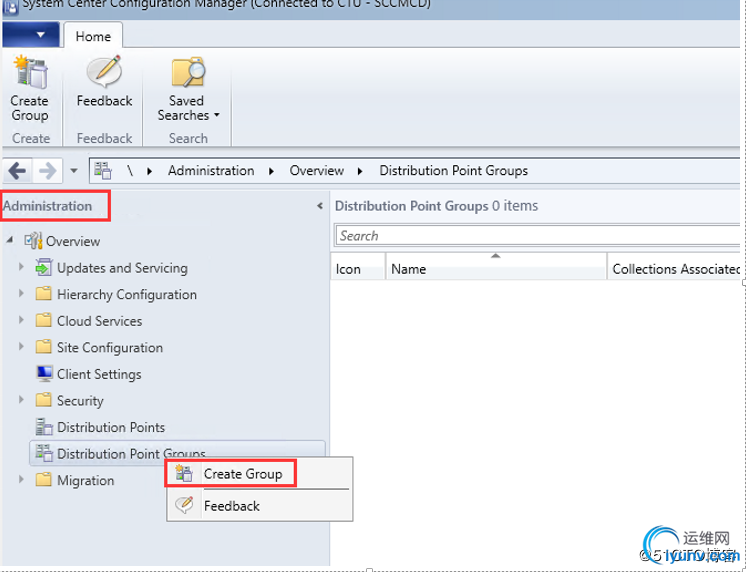Click the Client Settings monitor icon

[44, 373]
